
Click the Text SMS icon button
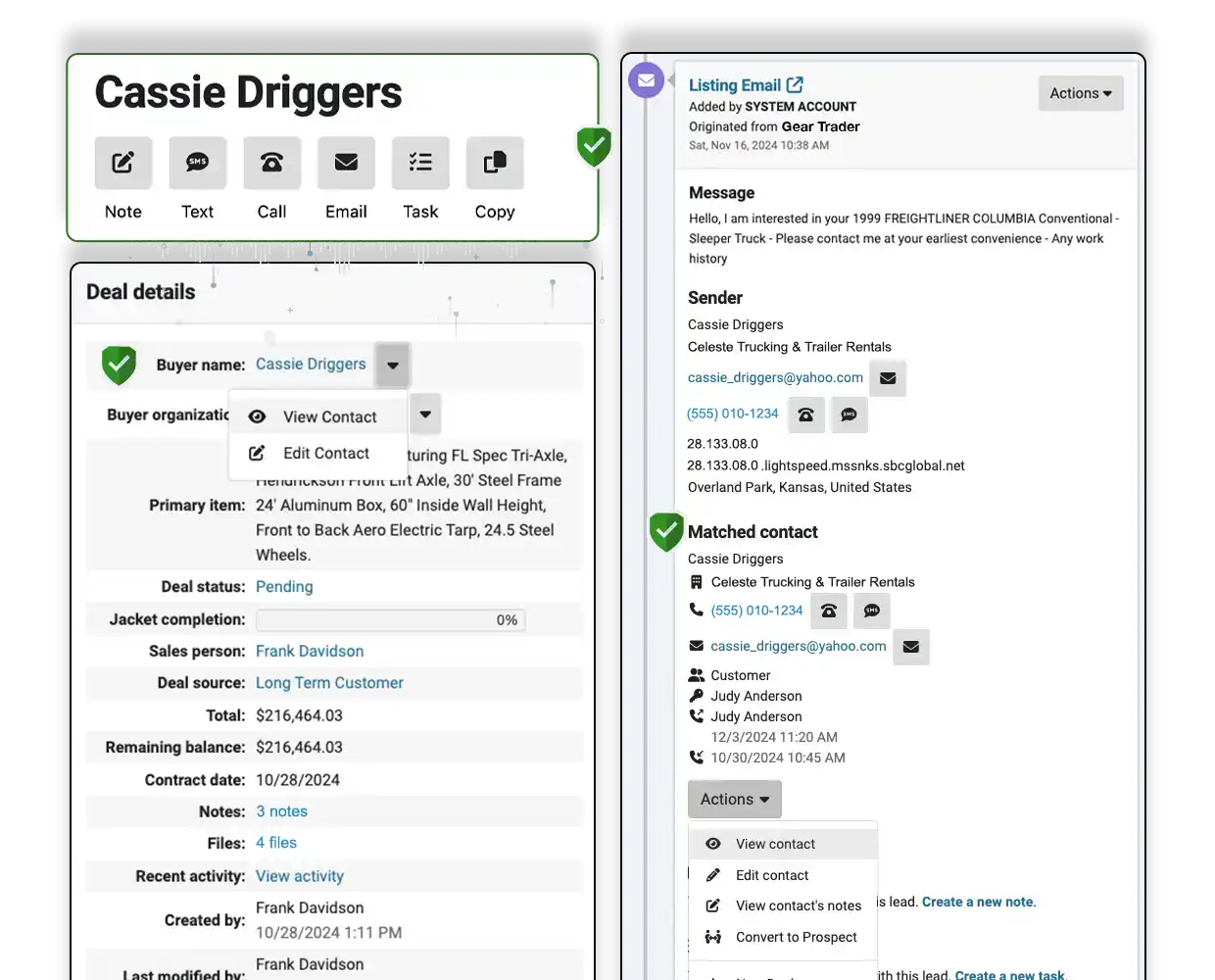198,163
